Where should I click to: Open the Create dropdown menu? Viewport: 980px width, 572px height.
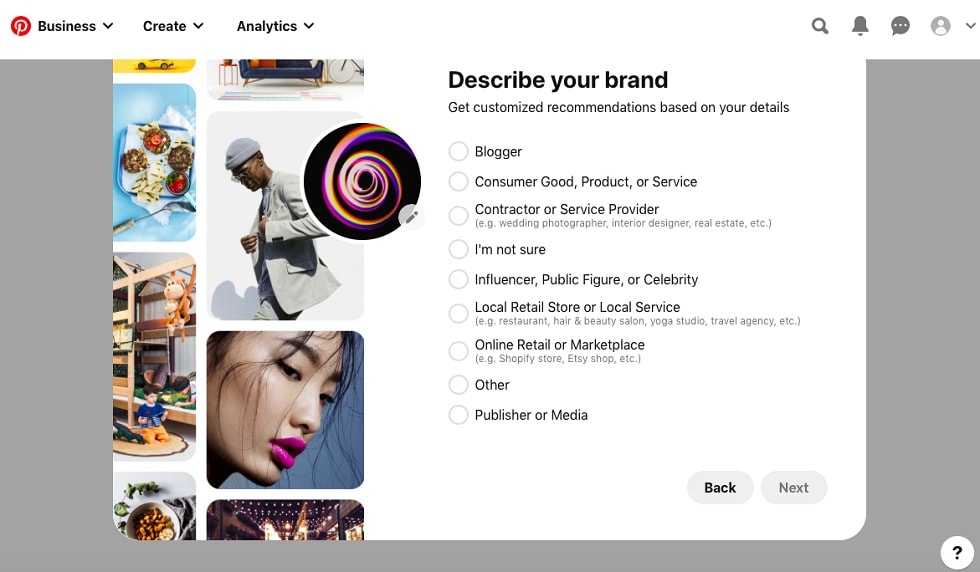(x=173, y=26)
